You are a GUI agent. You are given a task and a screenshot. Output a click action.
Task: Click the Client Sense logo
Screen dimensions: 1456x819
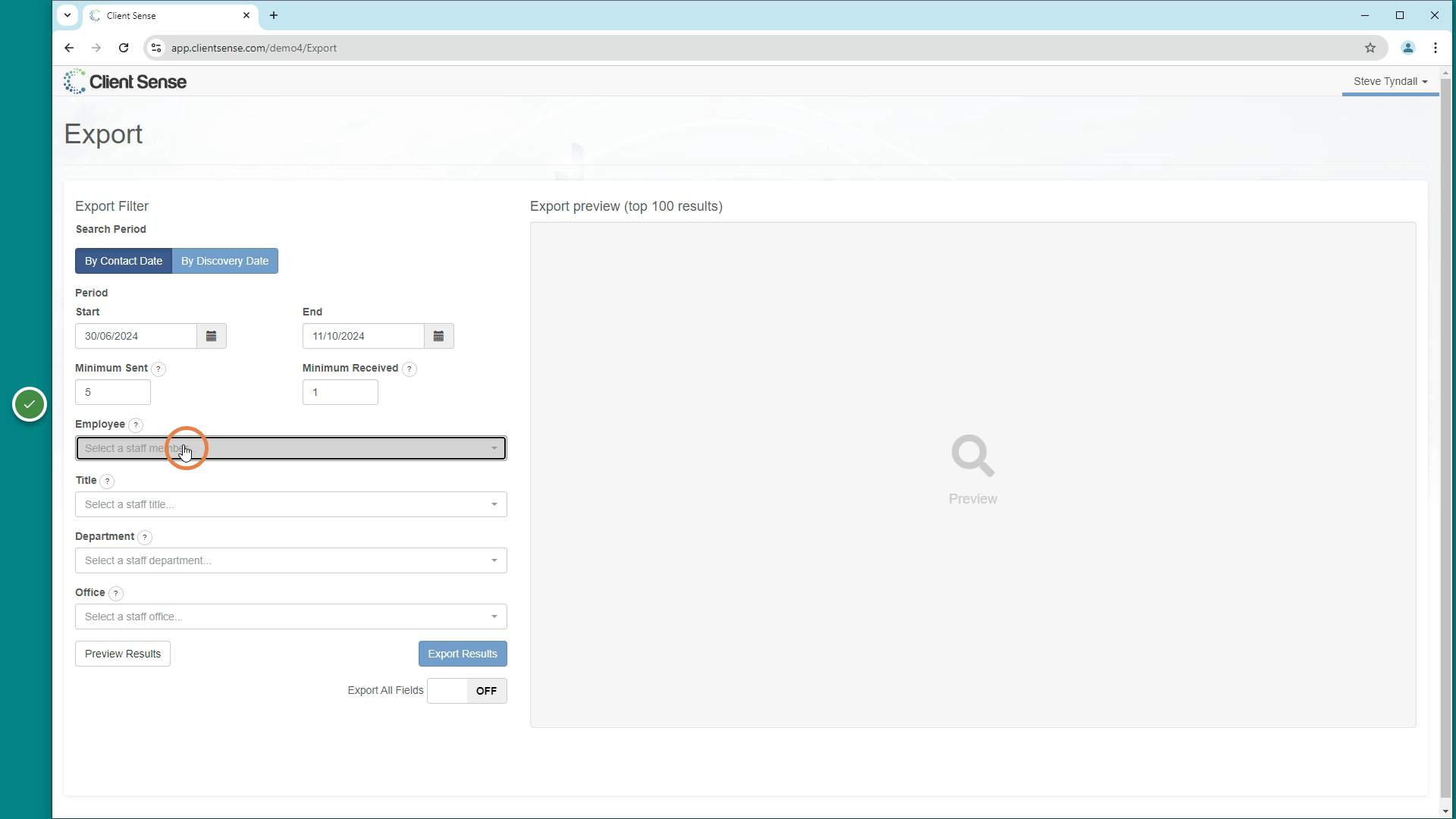click(x=125, y=82)
